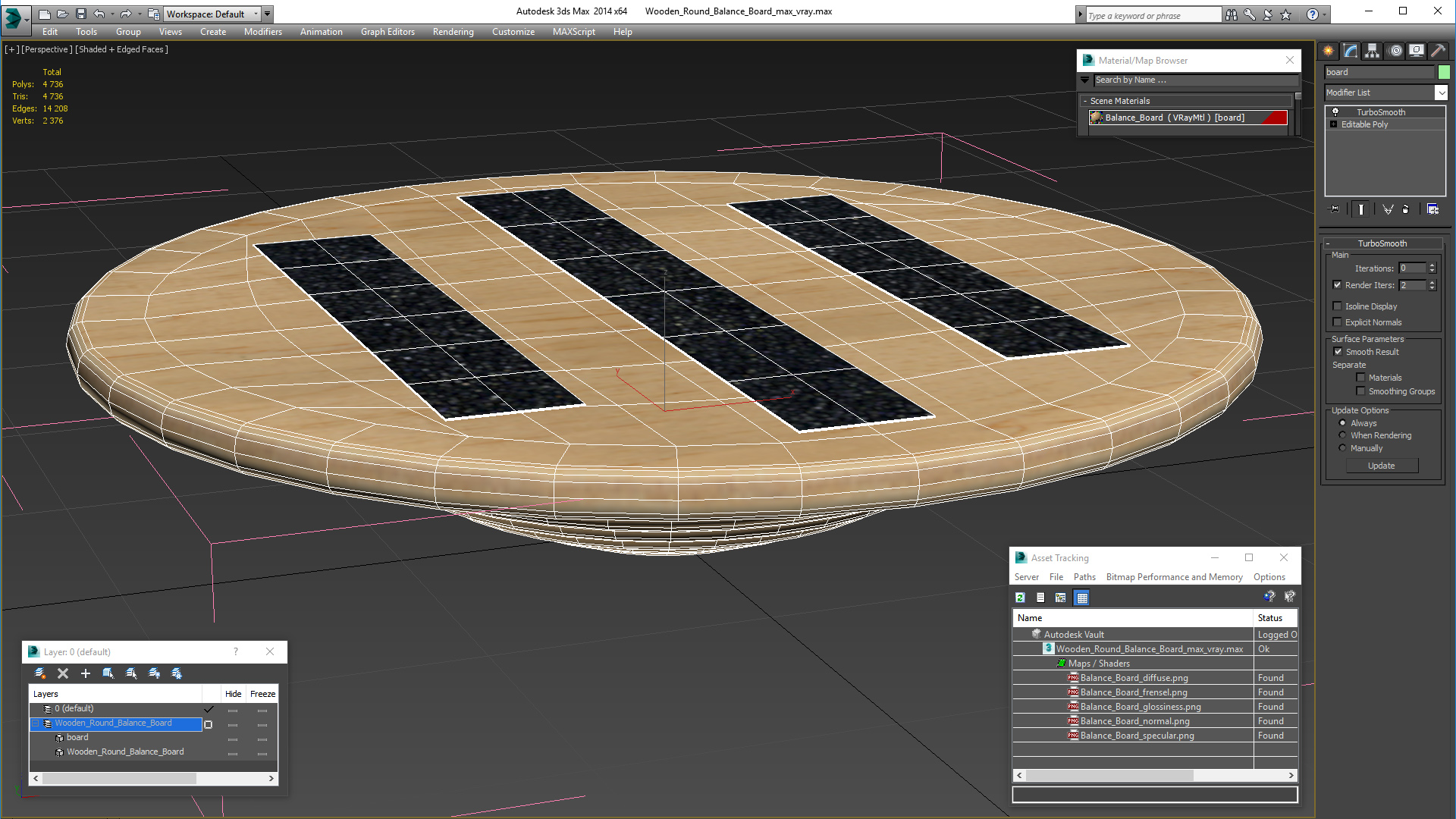Image resolution: width=1456 pixels, height=819 pixels.
Task: Select Balance_Board_diffuse.png in Asset Tracking
Action: tap(1133, 678)
